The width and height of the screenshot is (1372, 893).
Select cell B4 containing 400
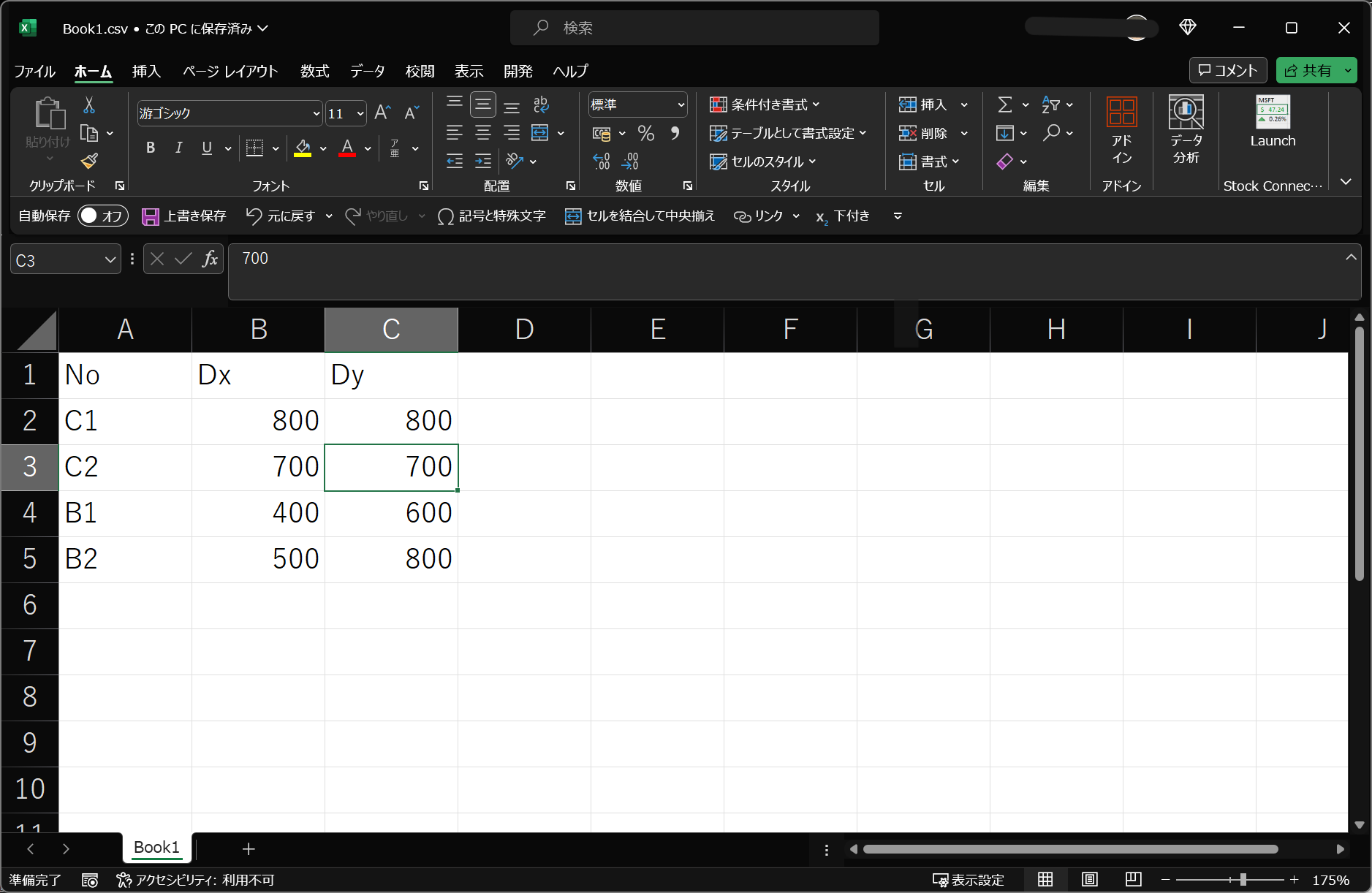[x=258, y=513]
